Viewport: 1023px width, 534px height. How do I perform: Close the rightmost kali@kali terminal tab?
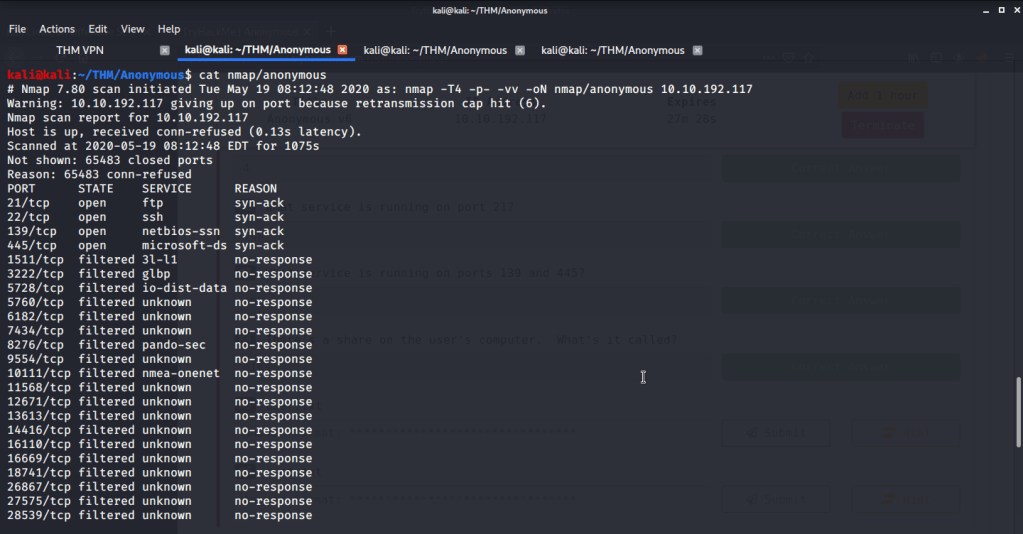697,50
